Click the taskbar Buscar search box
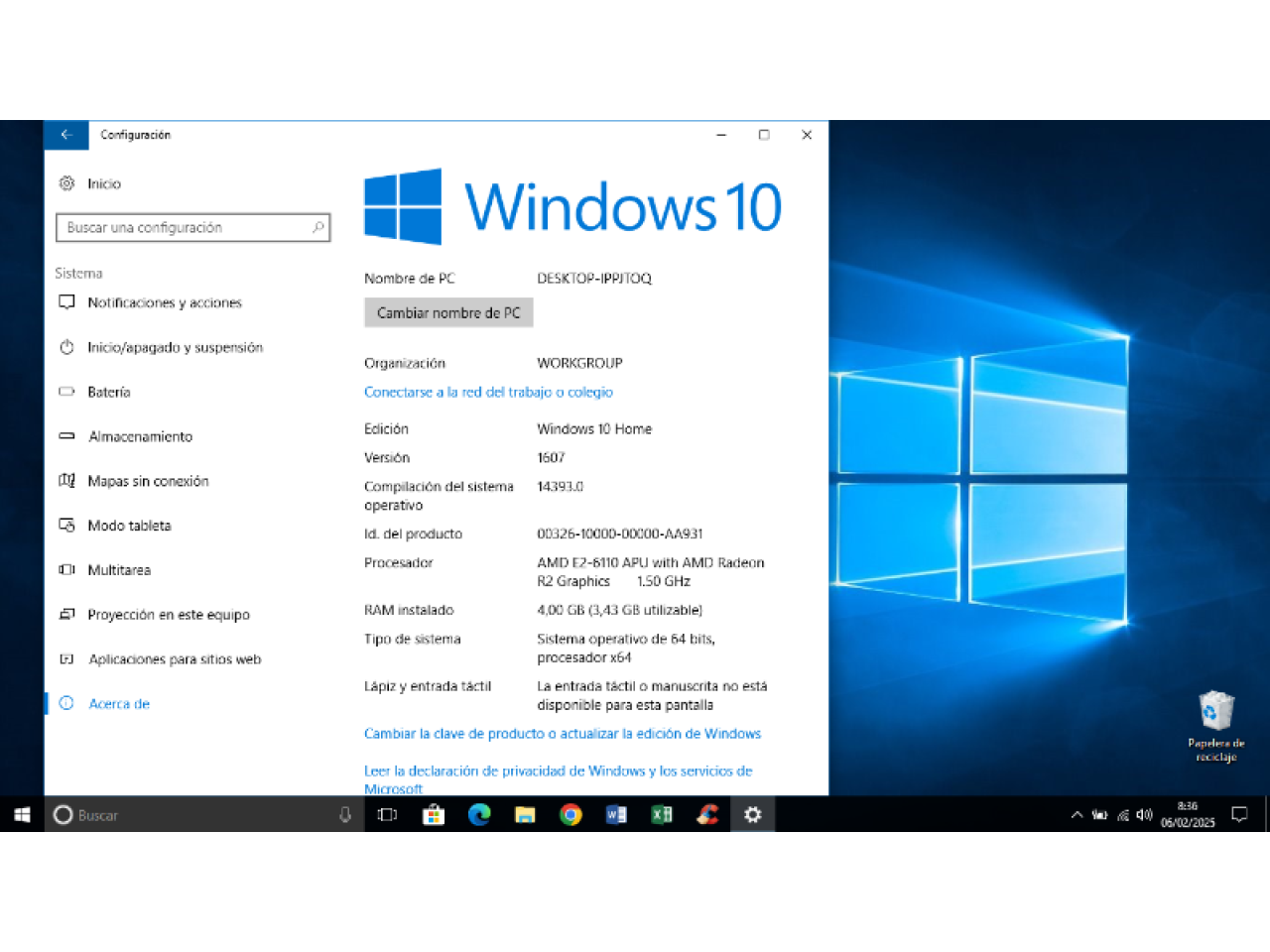This screenshot has height=952, width=1270. (x=201, y=814)
